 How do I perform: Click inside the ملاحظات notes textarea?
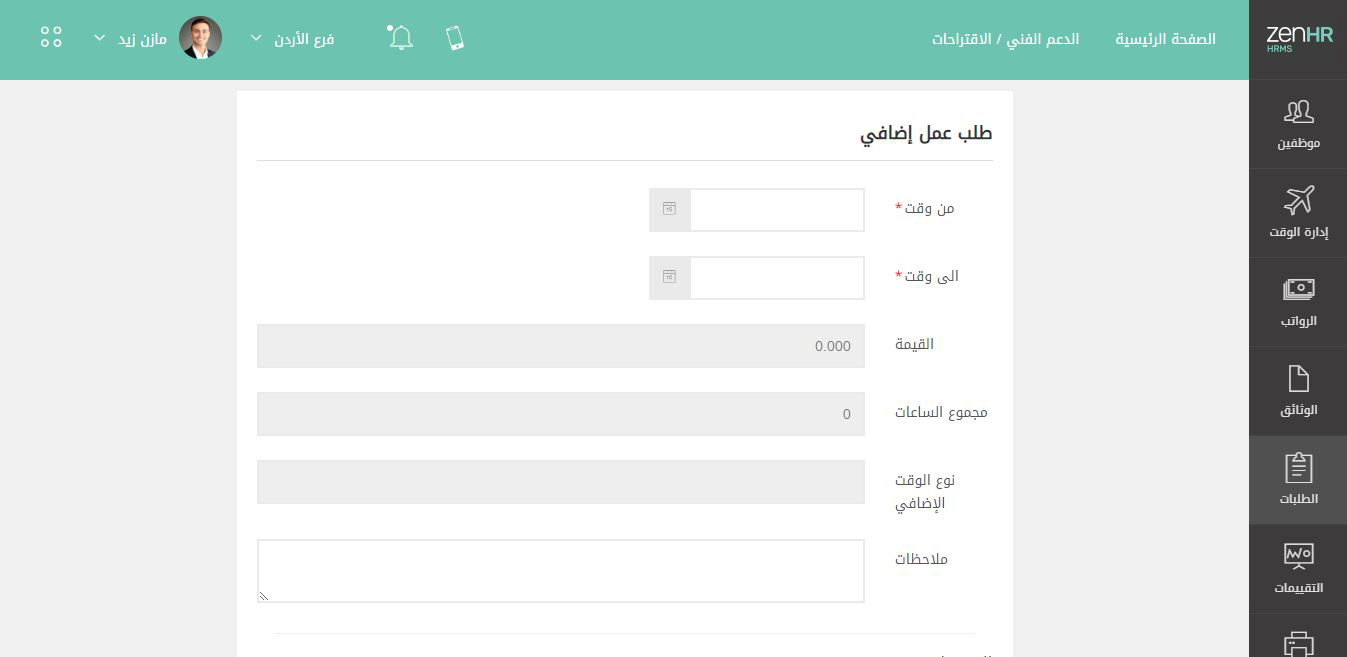[561, 571]
